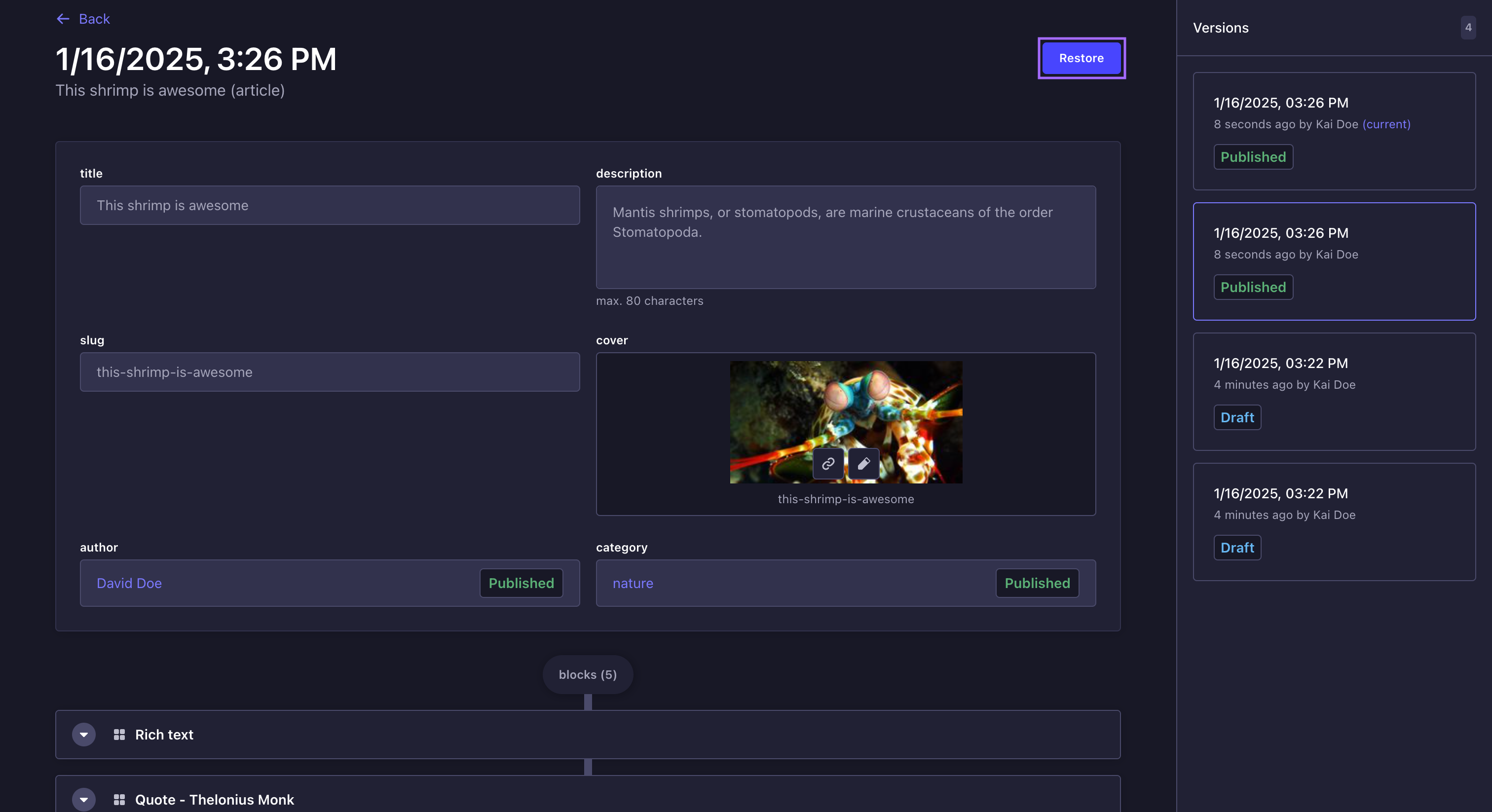Viewport: 1492px width, 812px height.
Task: Click the this-shrimp-is-awesome slug field
Action: (329, 372)
